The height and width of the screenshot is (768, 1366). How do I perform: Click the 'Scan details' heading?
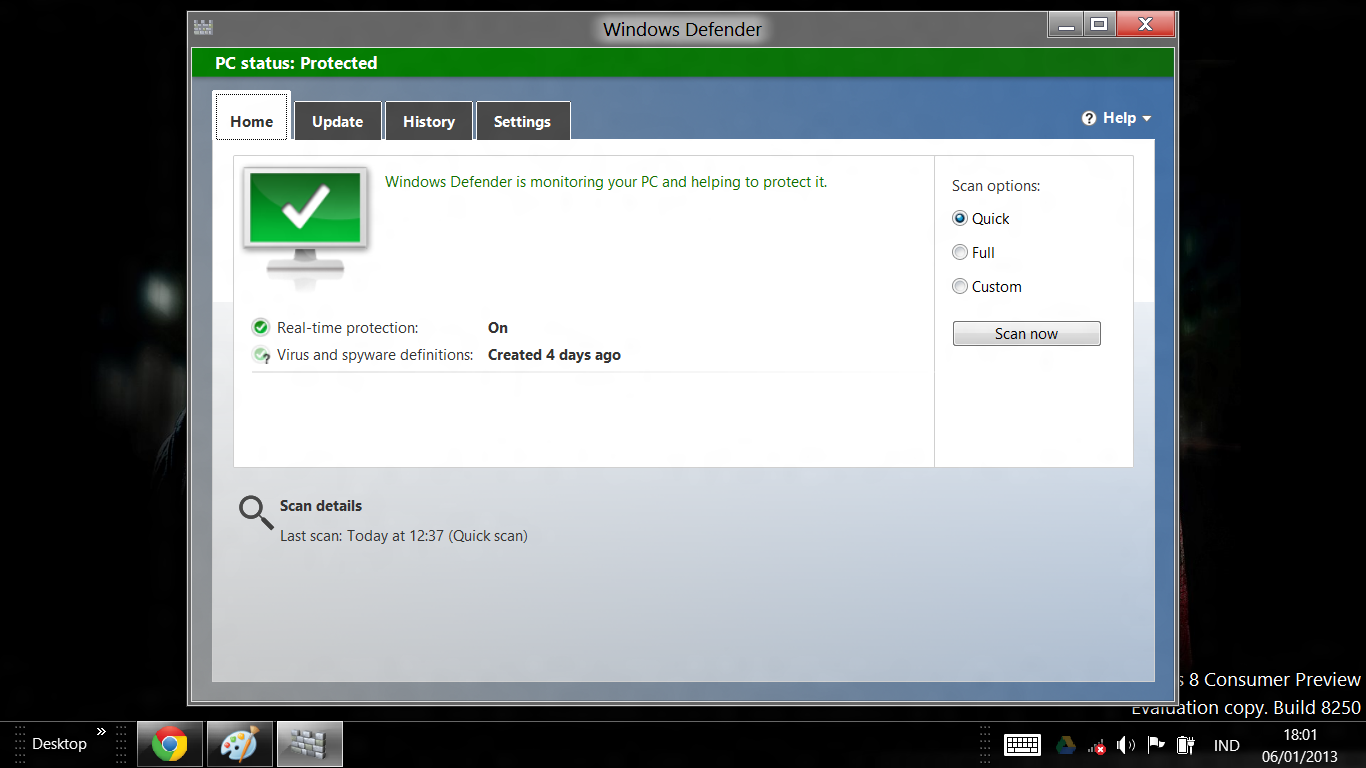coord(321,506)
